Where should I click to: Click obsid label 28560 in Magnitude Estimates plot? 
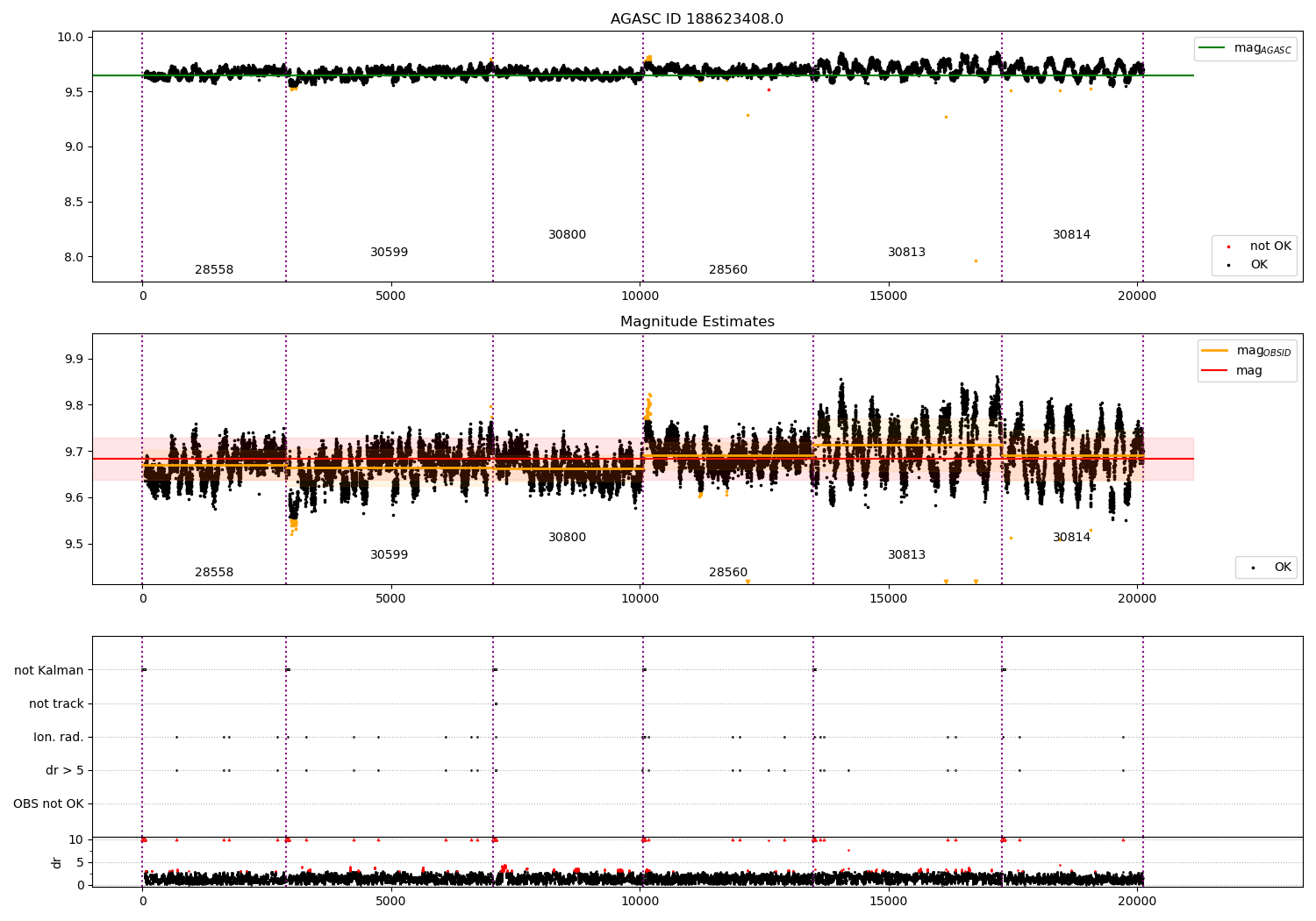[728, 573]
